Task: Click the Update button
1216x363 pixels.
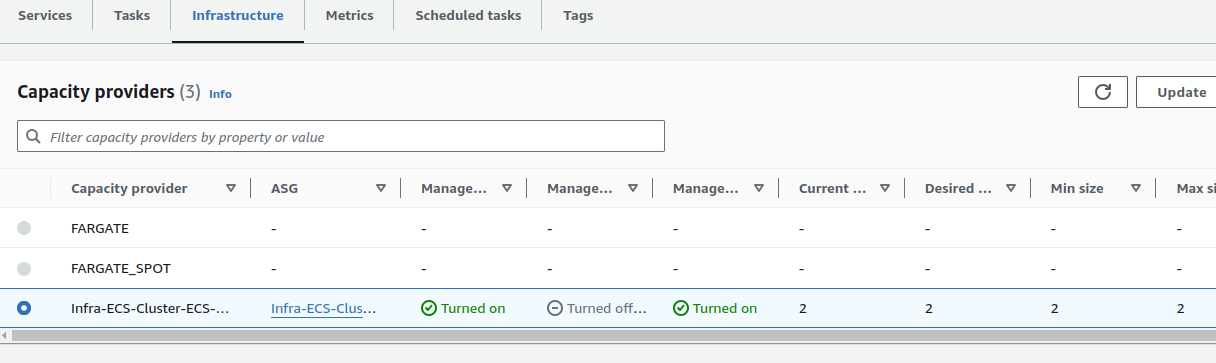Action: click(1180, 92)
